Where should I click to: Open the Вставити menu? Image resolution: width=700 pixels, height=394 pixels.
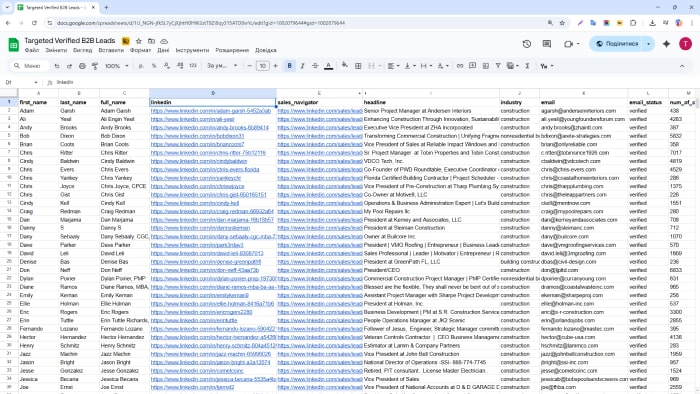click(x=111, y=50)
